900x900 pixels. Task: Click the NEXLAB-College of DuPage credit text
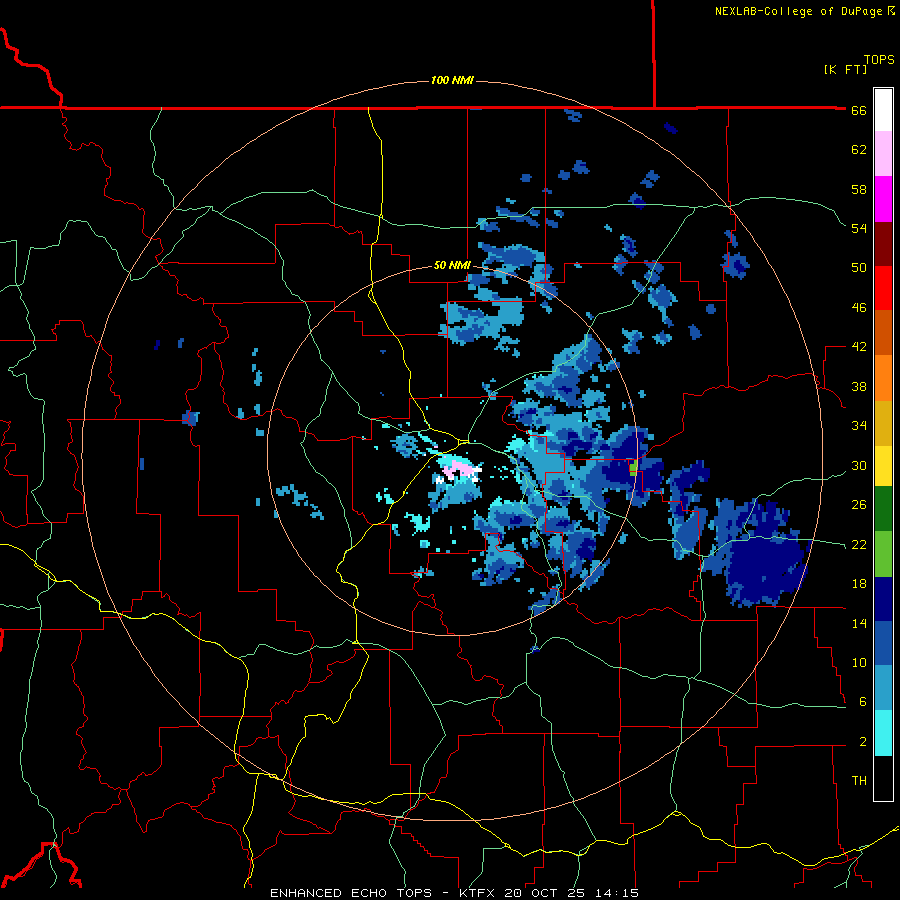pyautogui.click(x=798, y=11)
